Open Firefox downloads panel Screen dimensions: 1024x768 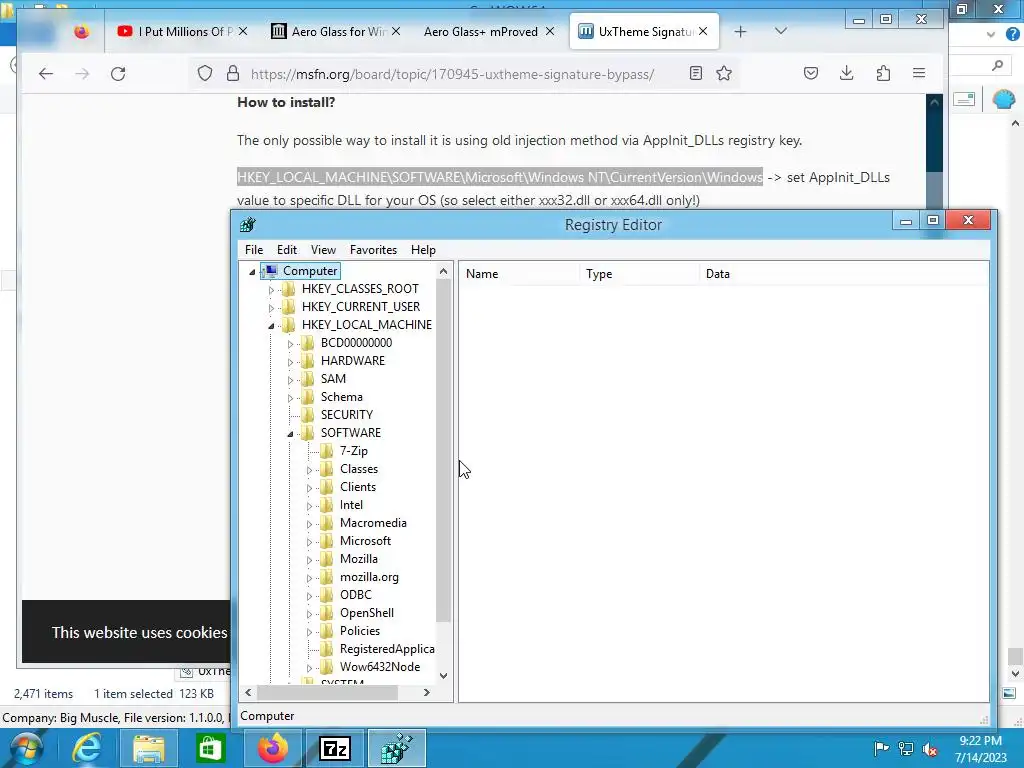click(846, 73)
